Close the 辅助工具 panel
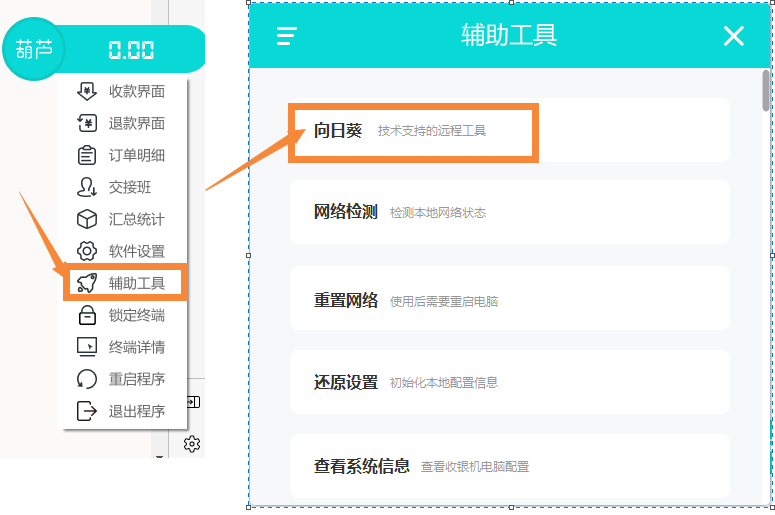Viewport: 775px width, 515px height. 733,36
